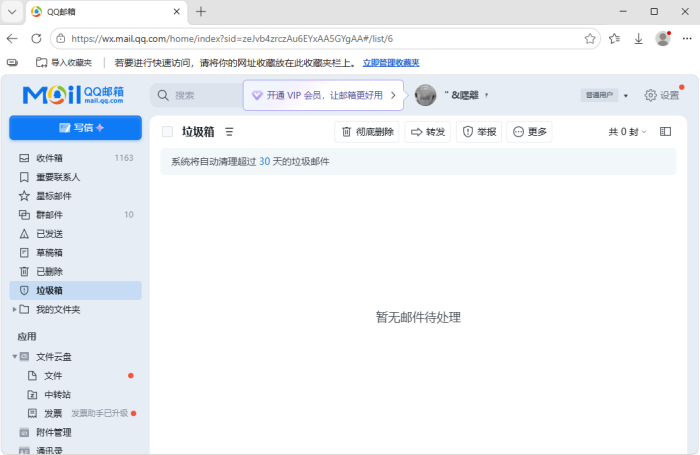700x455 pixels.
Task: Focus the 搜索 search field
Action: pyautogui.click(x=196, y=95)
